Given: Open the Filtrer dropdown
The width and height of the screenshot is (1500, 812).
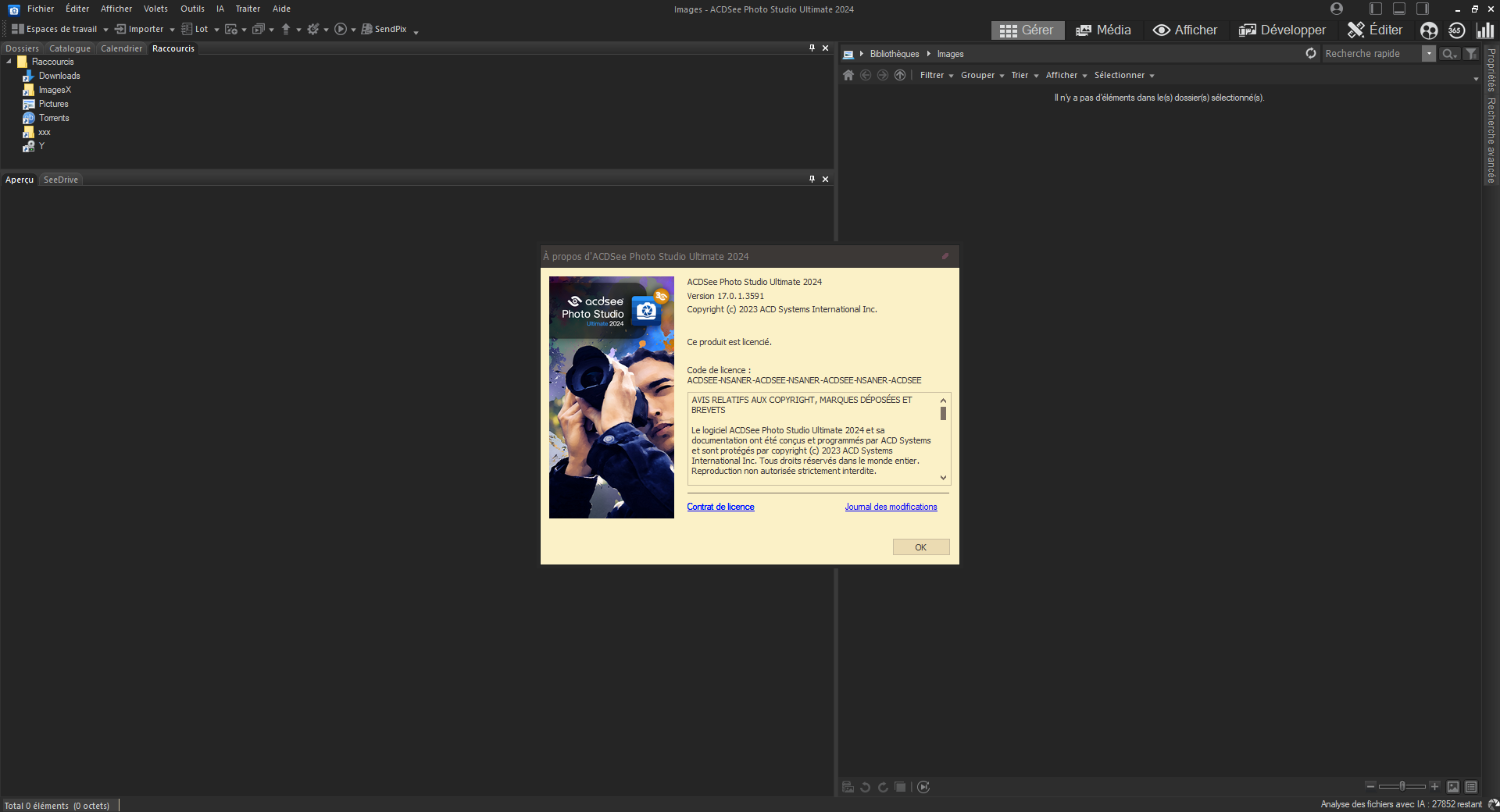Looking at the screenshot, I should coord(937,75).
